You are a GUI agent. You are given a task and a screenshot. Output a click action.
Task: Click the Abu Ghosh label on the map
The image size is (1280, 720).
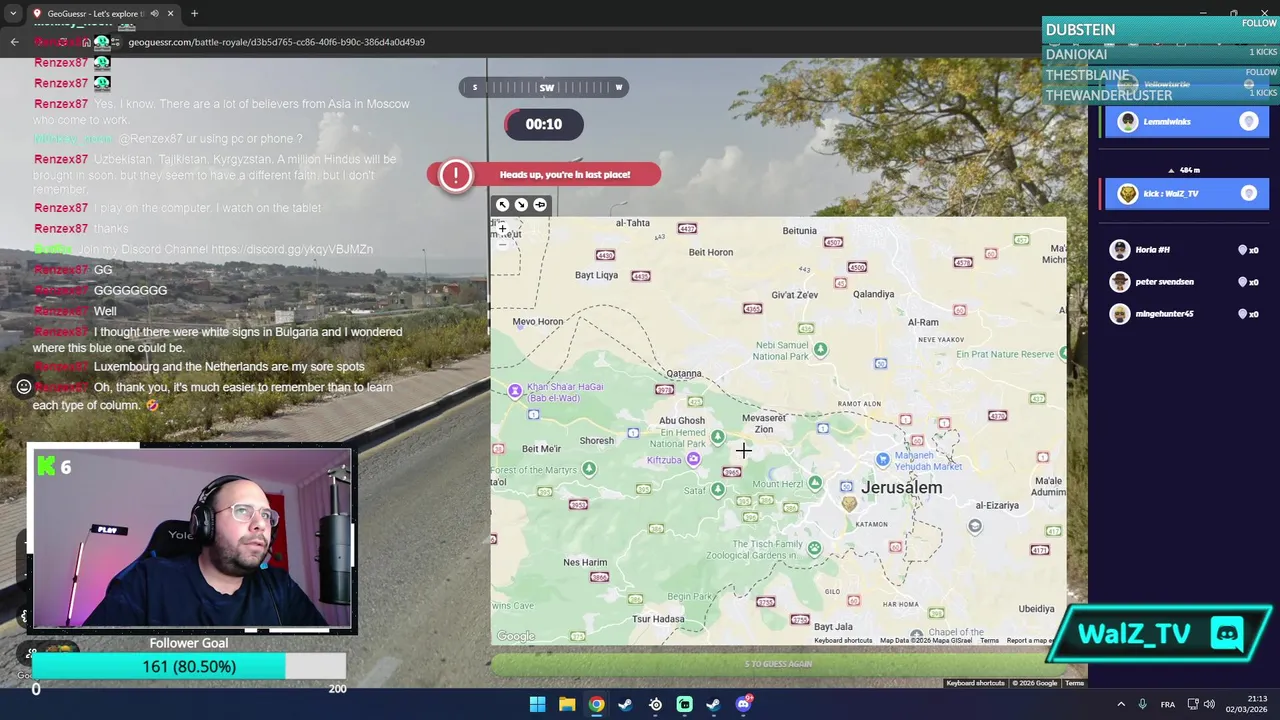(682, 420)
